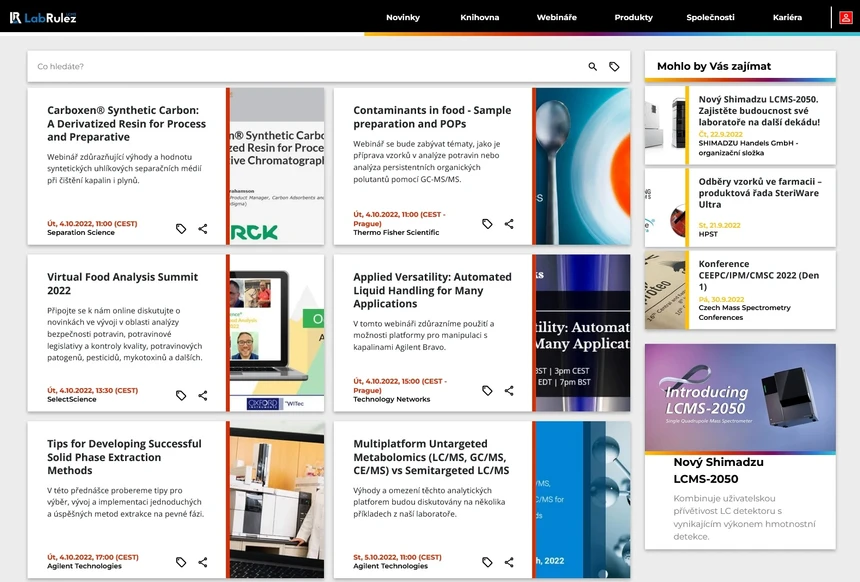
Task: Share the Carboxen Synthetic Carbon webinar
Action: (203, 229)
